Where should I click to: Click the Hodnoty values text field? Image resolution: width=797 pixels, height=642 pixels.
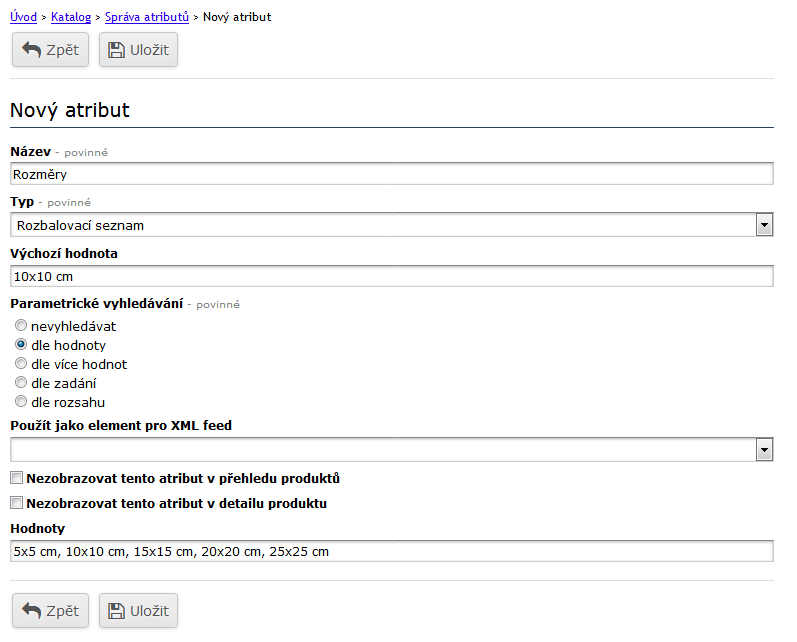tap(391, 551)
